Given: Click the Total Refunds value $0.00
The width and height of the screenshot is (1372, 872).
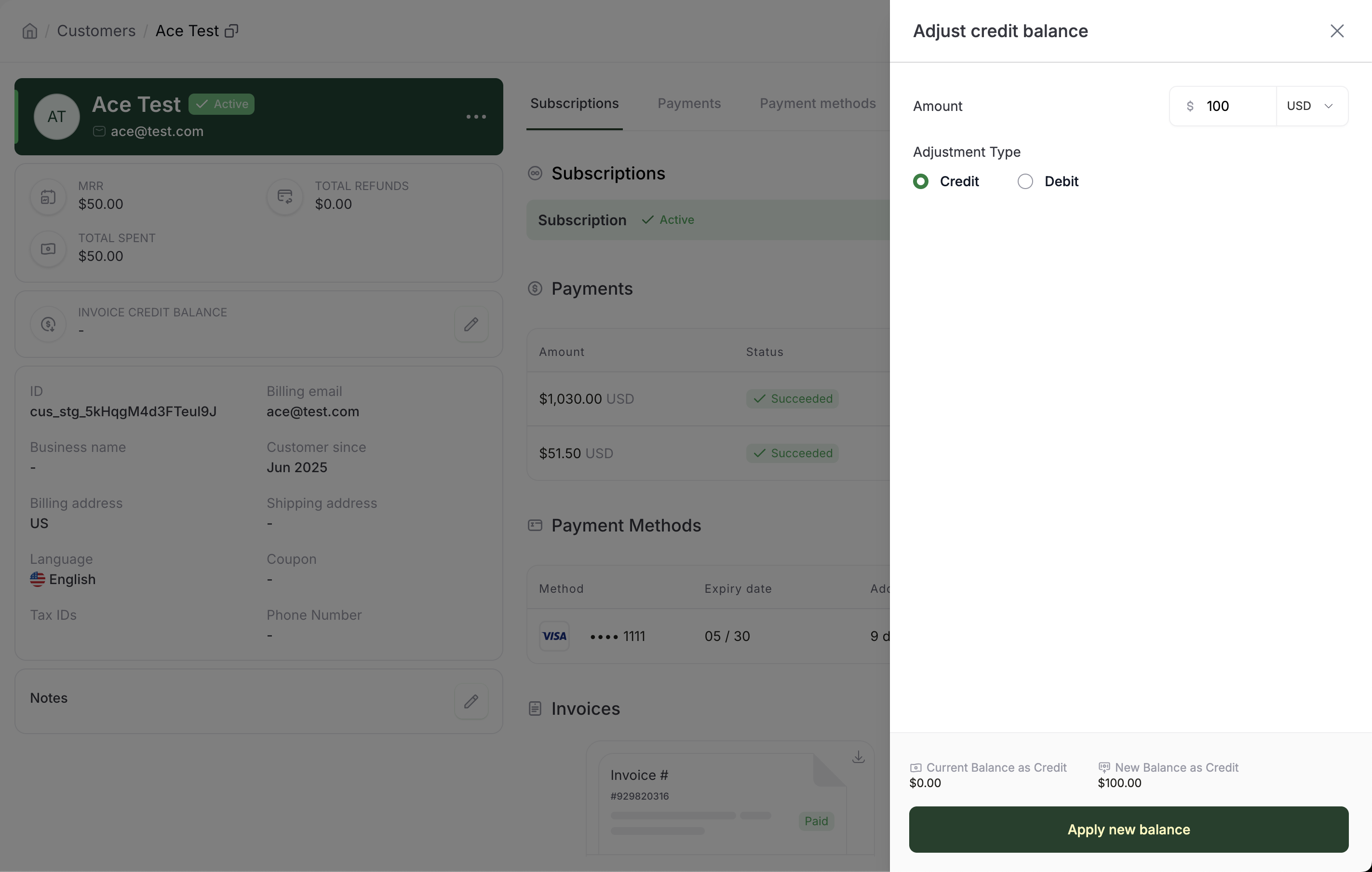Looking at the screenshot, I should [x=333, y=204].
